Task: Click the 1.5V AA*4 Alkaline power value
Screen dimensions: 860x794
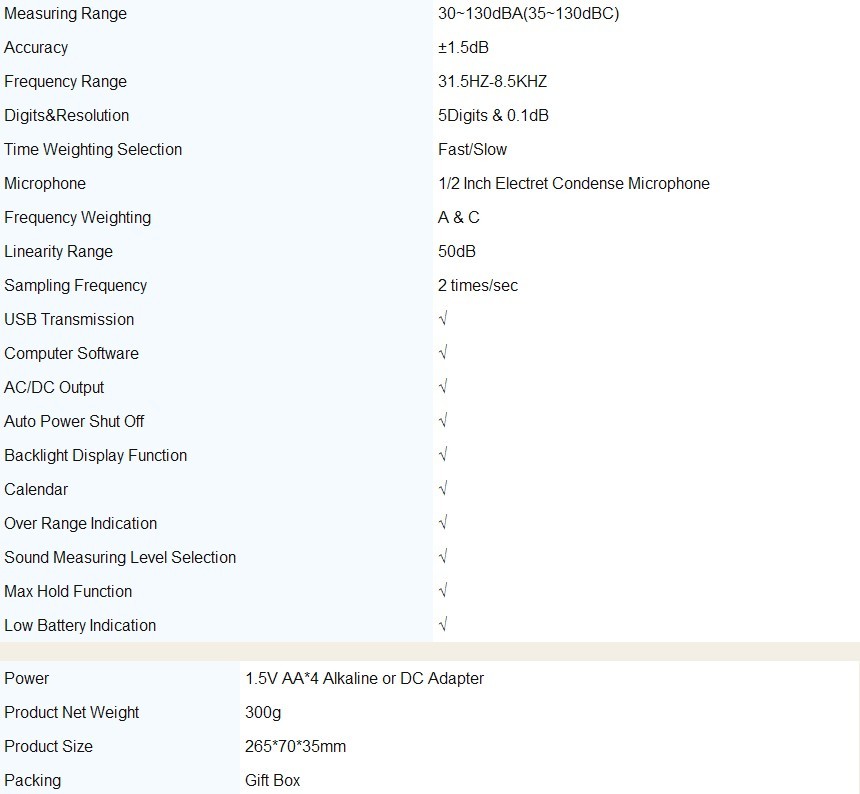Action: pyautogui.click(x=364, y=678)
